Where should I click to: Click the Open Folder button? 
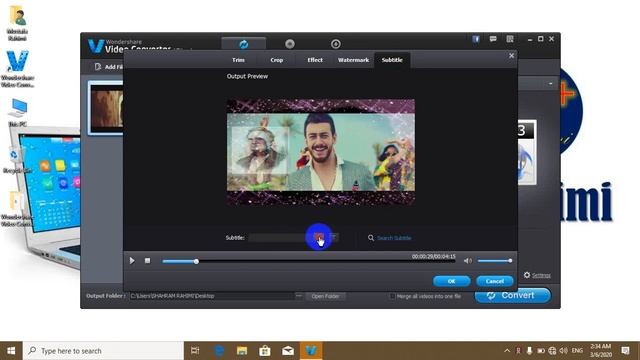(x=325, y=296)
